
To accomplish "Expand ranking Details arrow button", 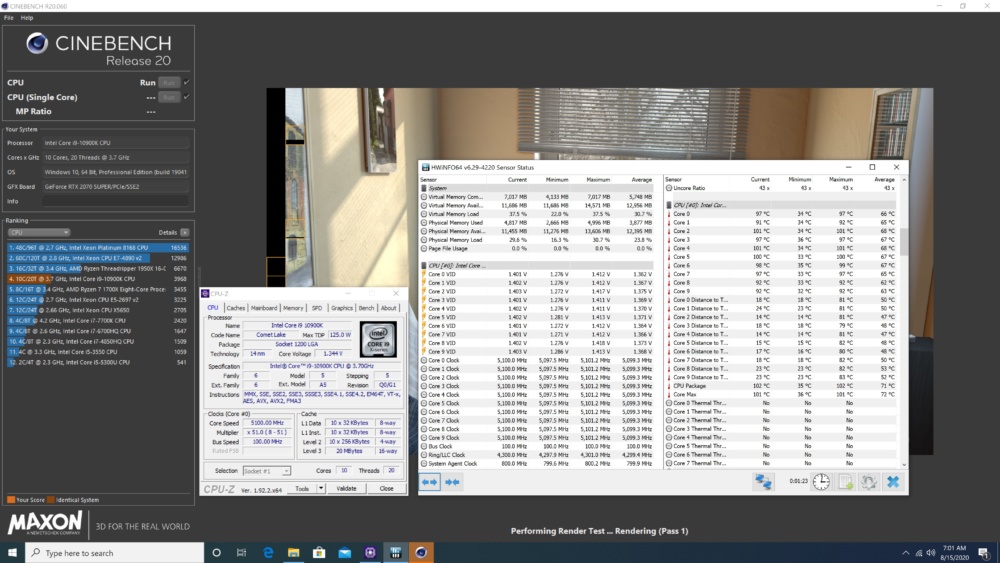I will [x=184, y=233].
